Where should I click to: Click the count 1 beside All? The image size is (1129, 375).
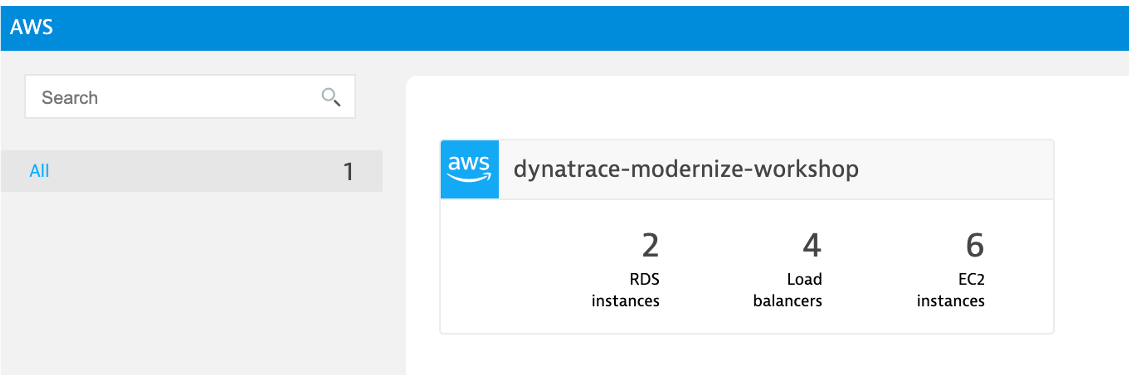348,172
